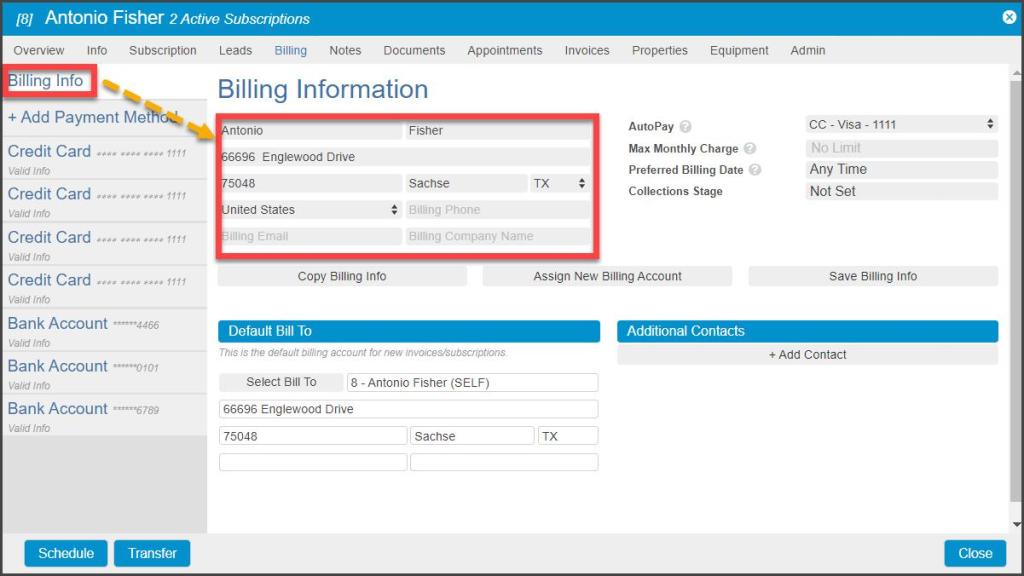Click the Copy Billing Info button
Image resolution: width=1024 pixels, height=576 pixels.
pos(342,277)
